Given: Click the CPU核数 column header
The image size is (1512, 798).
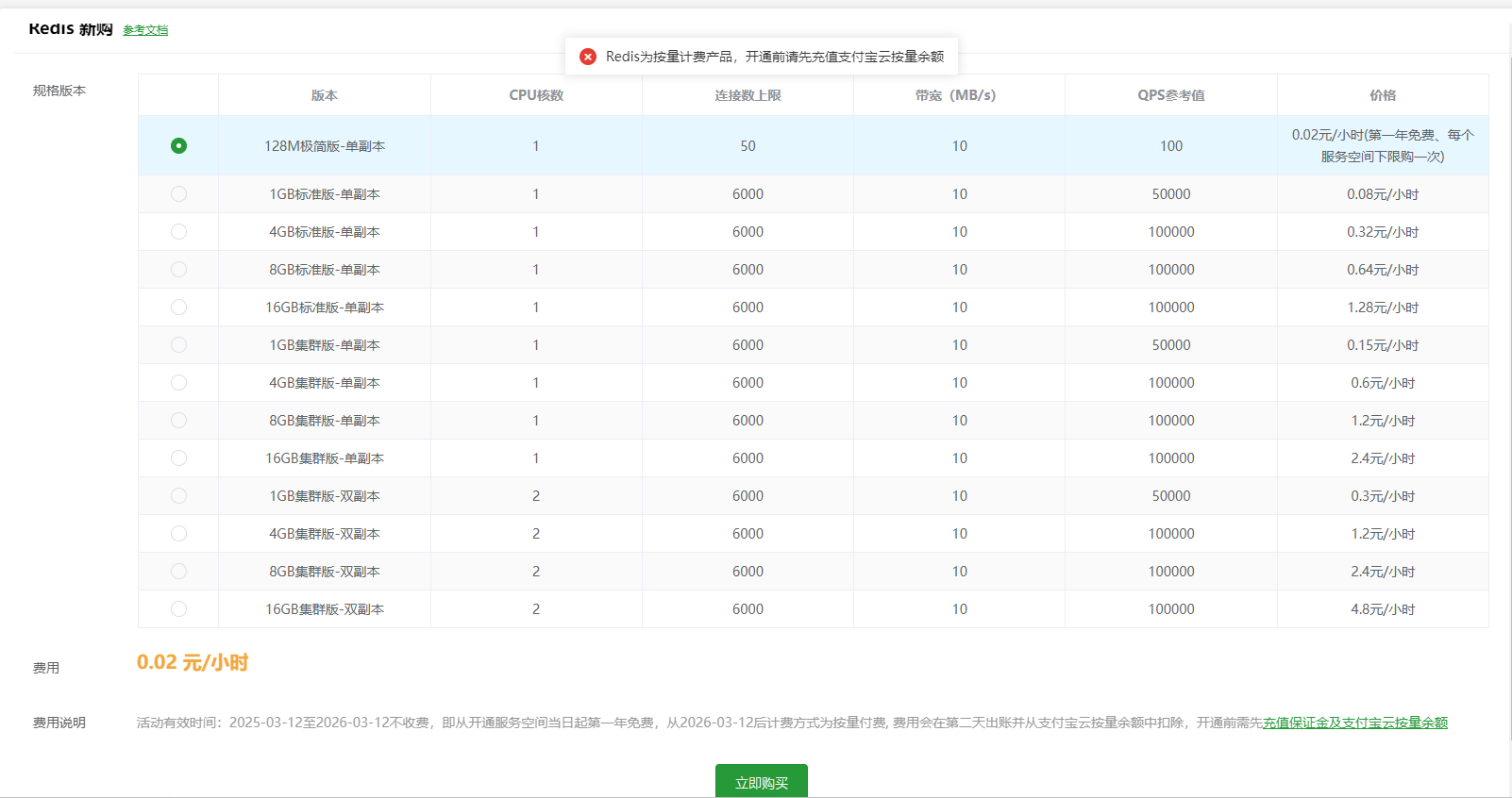Looking at the screenshot, I should pyautogui.click(x=536, y=95).
